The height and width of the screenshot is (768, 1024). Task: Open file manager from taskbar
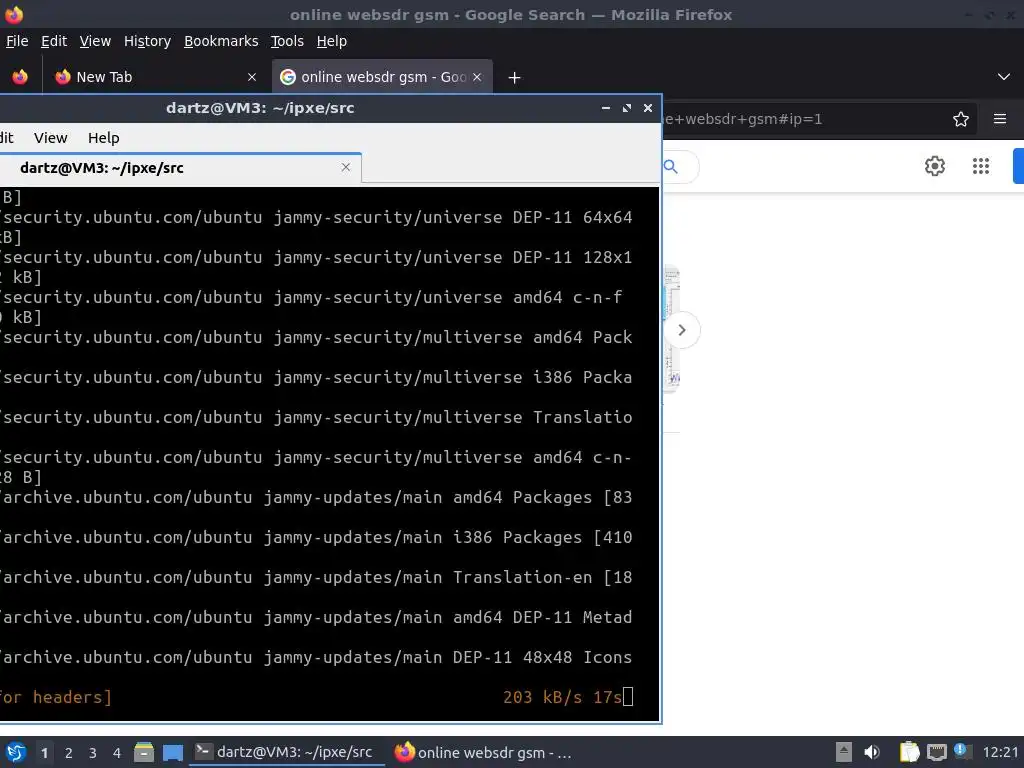click(x=144, y=752)
